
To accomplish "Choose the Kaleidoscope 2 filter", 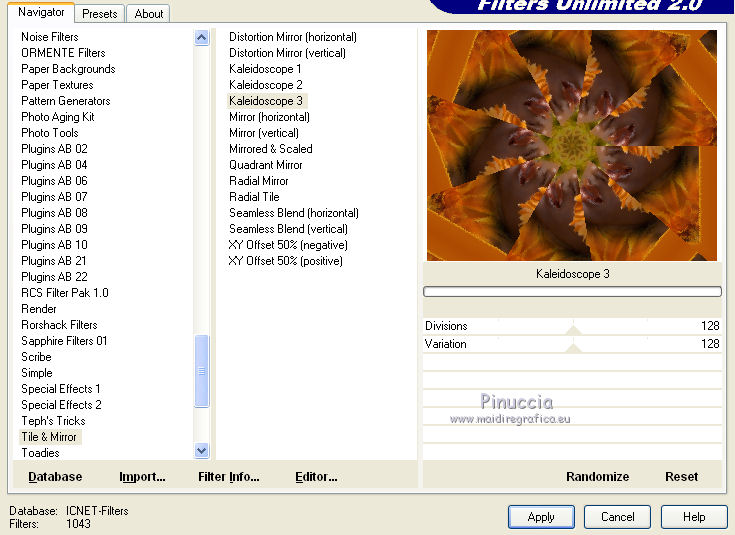I will pyautogui.click(x=266, y=85).
